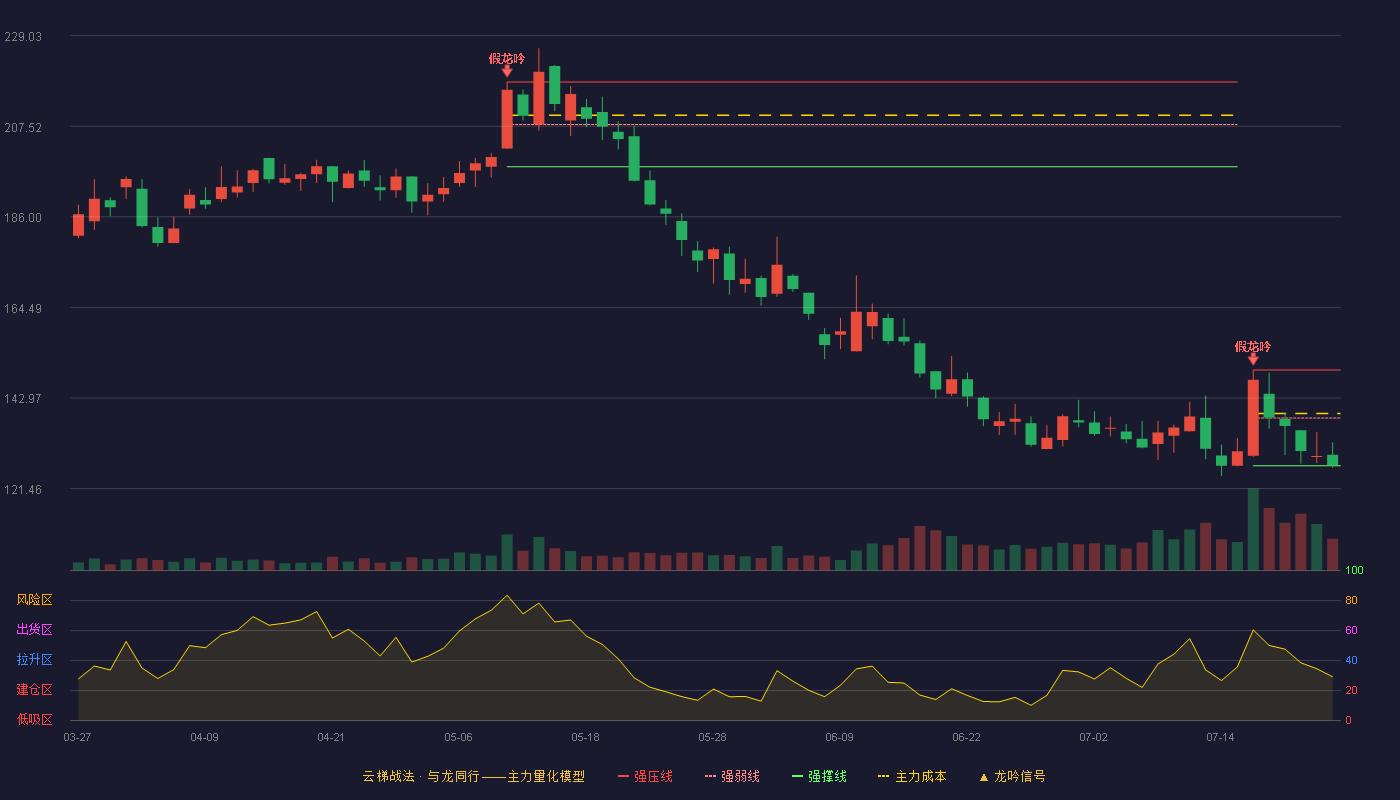Click the 假龙吟 signal label in May
This screenshot has width=1400, height=800.
click(507, 59)
